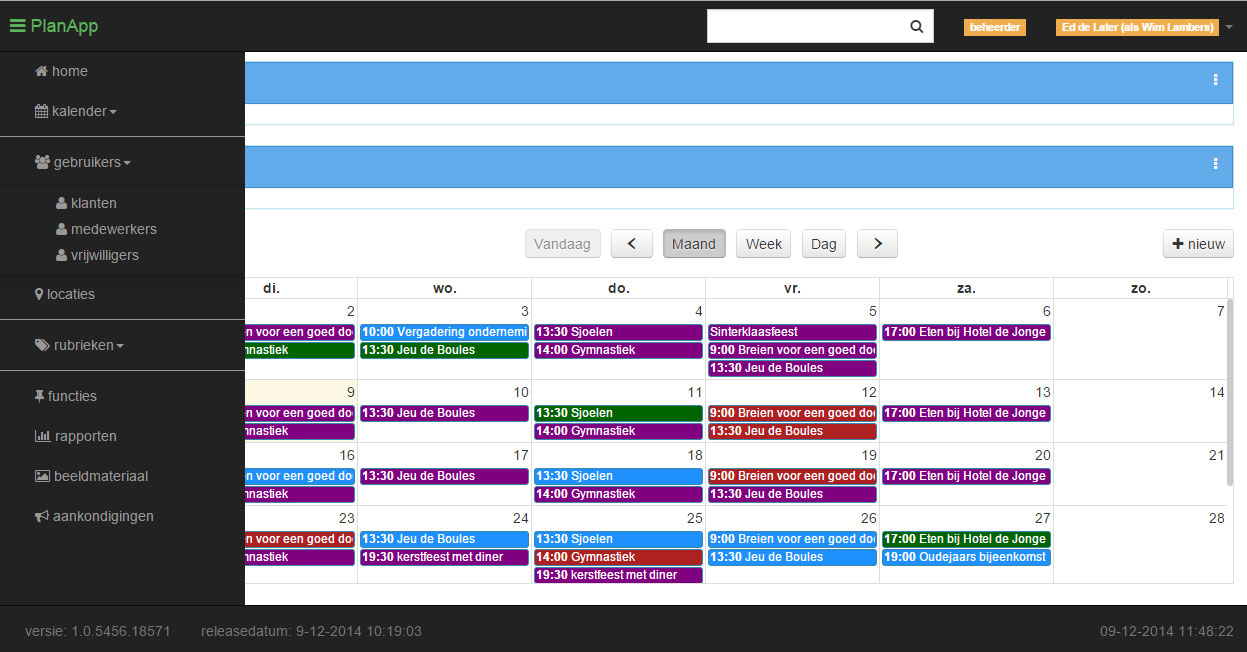Click the PlanApp hamburger menu icon
This screenshot has width=1247, height=652.
(17, 27)
